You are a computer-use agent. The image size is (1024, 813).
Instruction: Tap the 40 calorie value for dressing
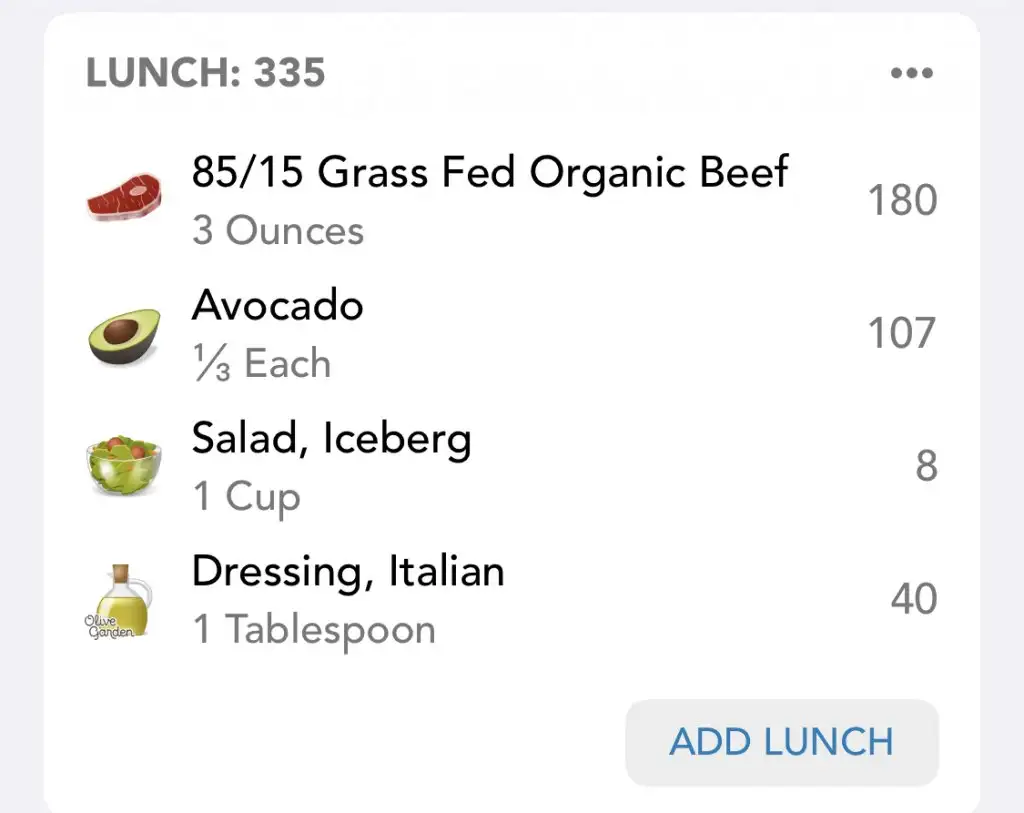pyautogui.click(x=913, y=599)
